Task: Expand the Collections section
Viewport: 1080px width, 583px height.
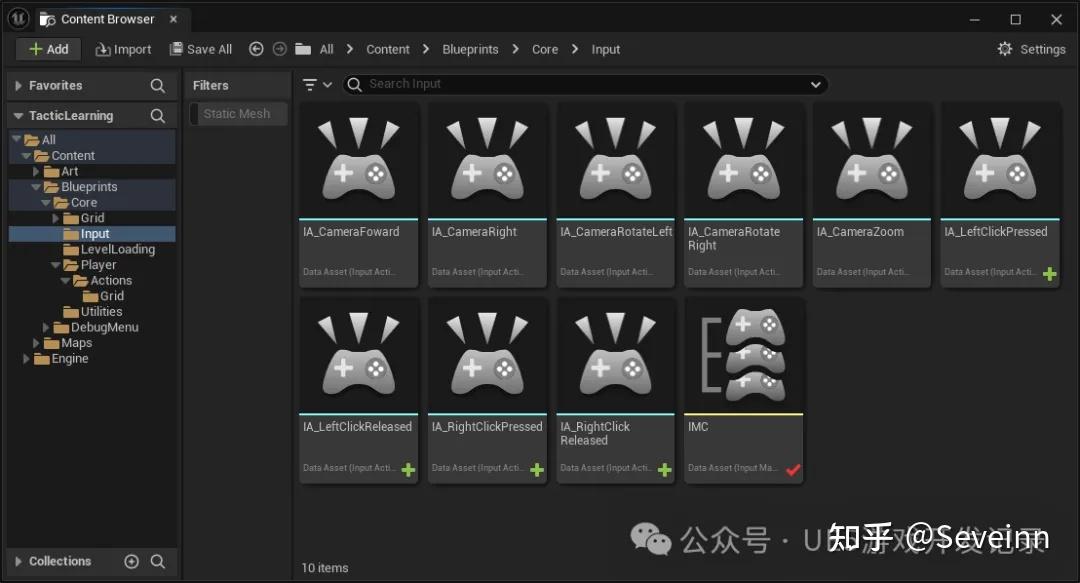Action: pos(19,562)
